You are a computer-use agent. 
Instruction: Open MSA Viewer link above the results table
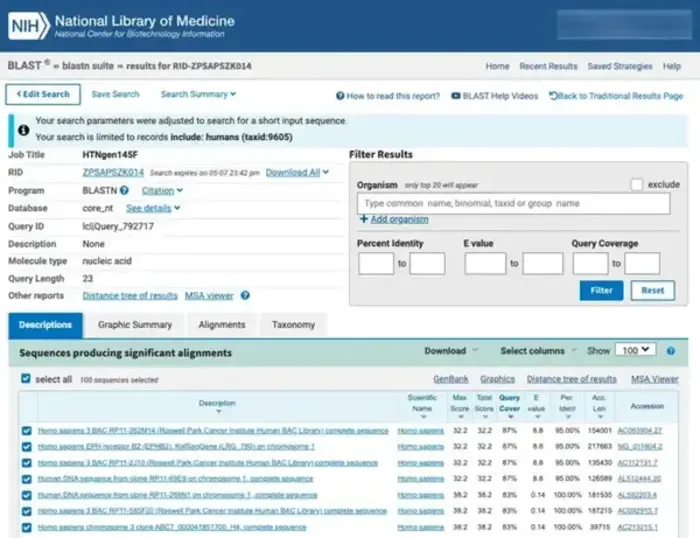coord(654,379)
